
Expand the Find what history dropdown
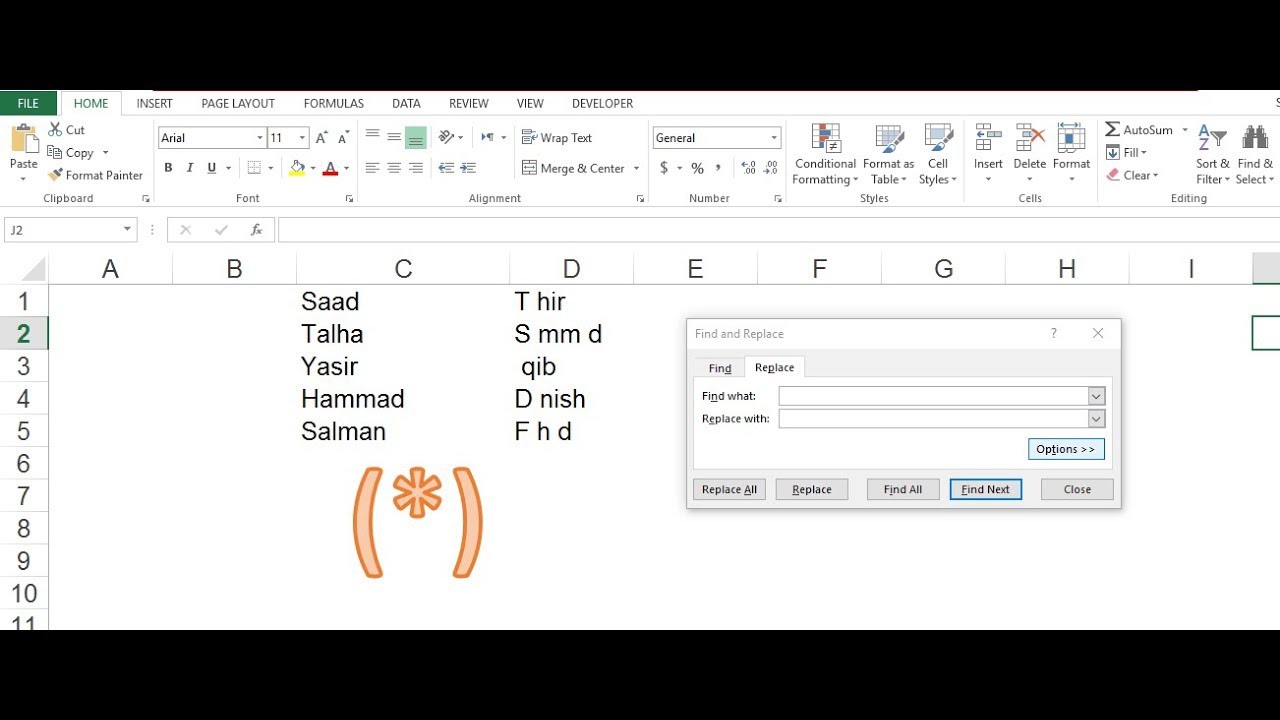click(x=1096, y=396)
